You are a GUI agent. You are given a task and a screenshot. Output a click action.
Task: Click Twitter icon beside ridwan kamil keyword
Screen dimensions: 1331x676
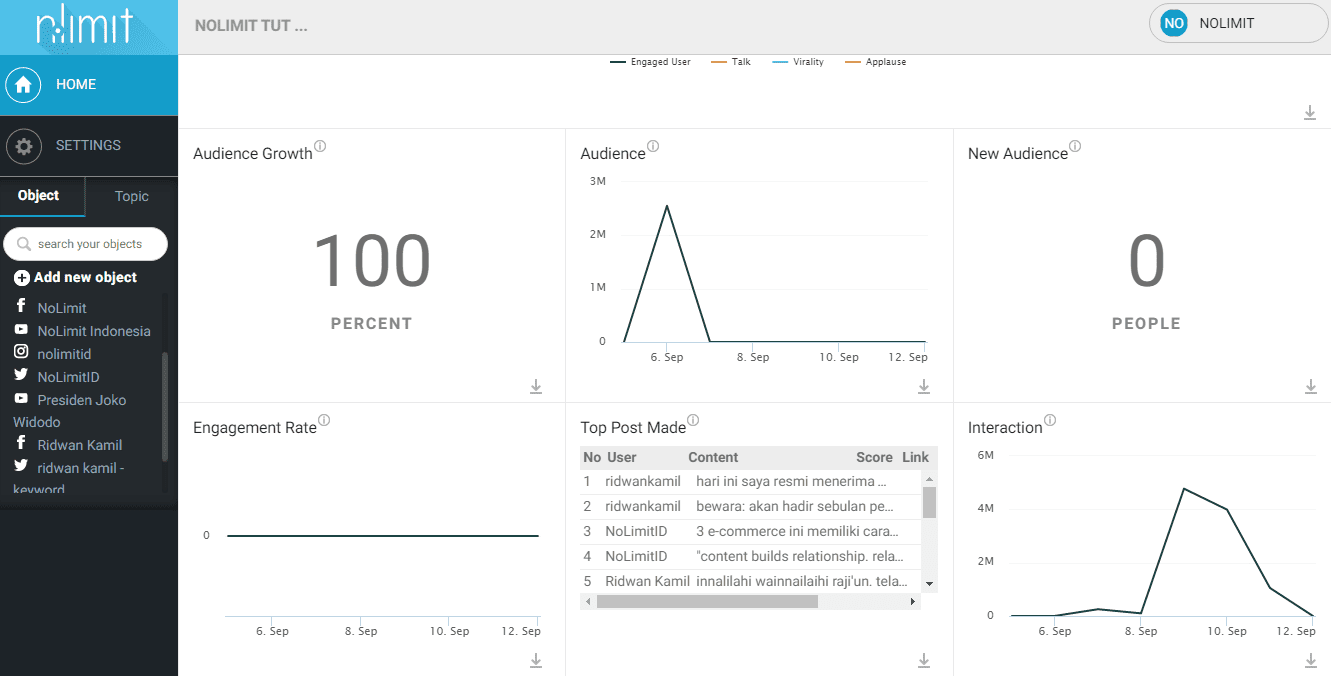click(21, 466)
